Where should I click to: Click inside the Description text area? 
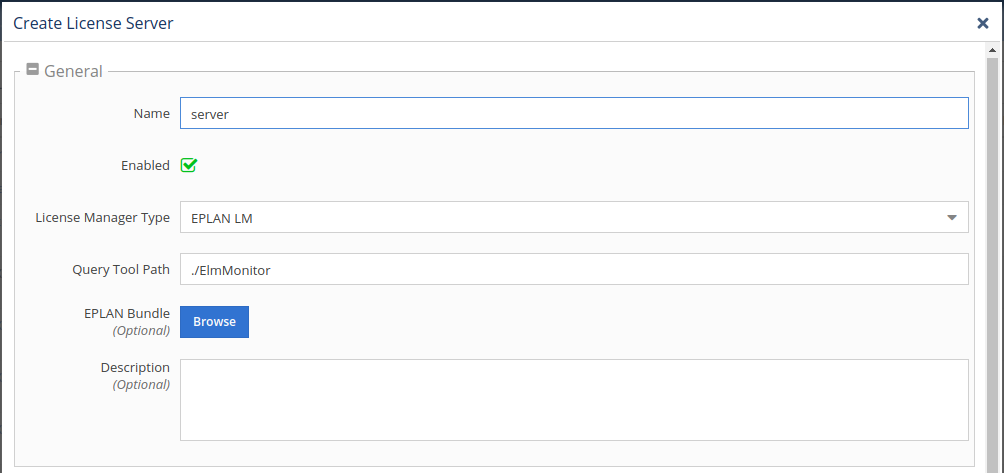click(573, 399)
